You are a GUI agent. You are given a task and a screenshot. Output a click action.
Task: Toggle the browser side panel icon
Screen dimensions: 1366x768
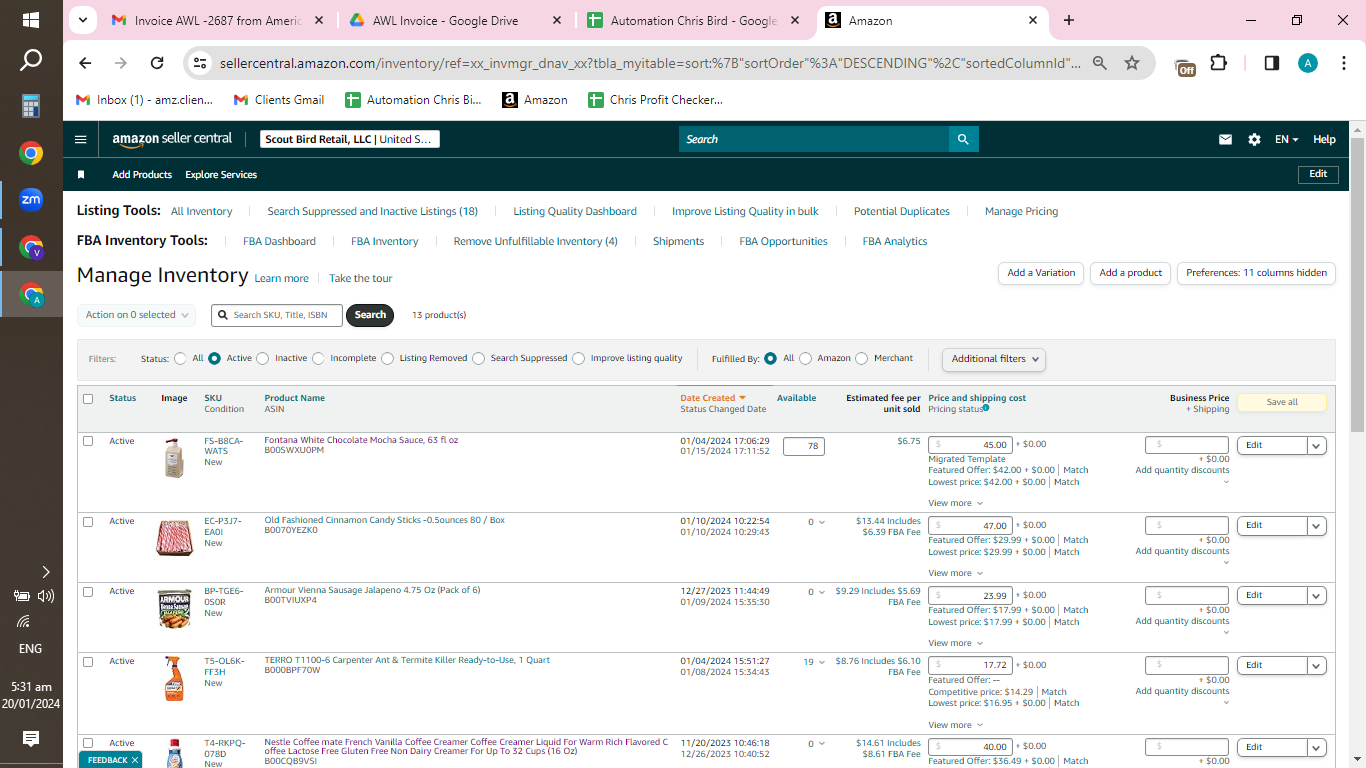pyautogui.click(x=1272, y=63)
